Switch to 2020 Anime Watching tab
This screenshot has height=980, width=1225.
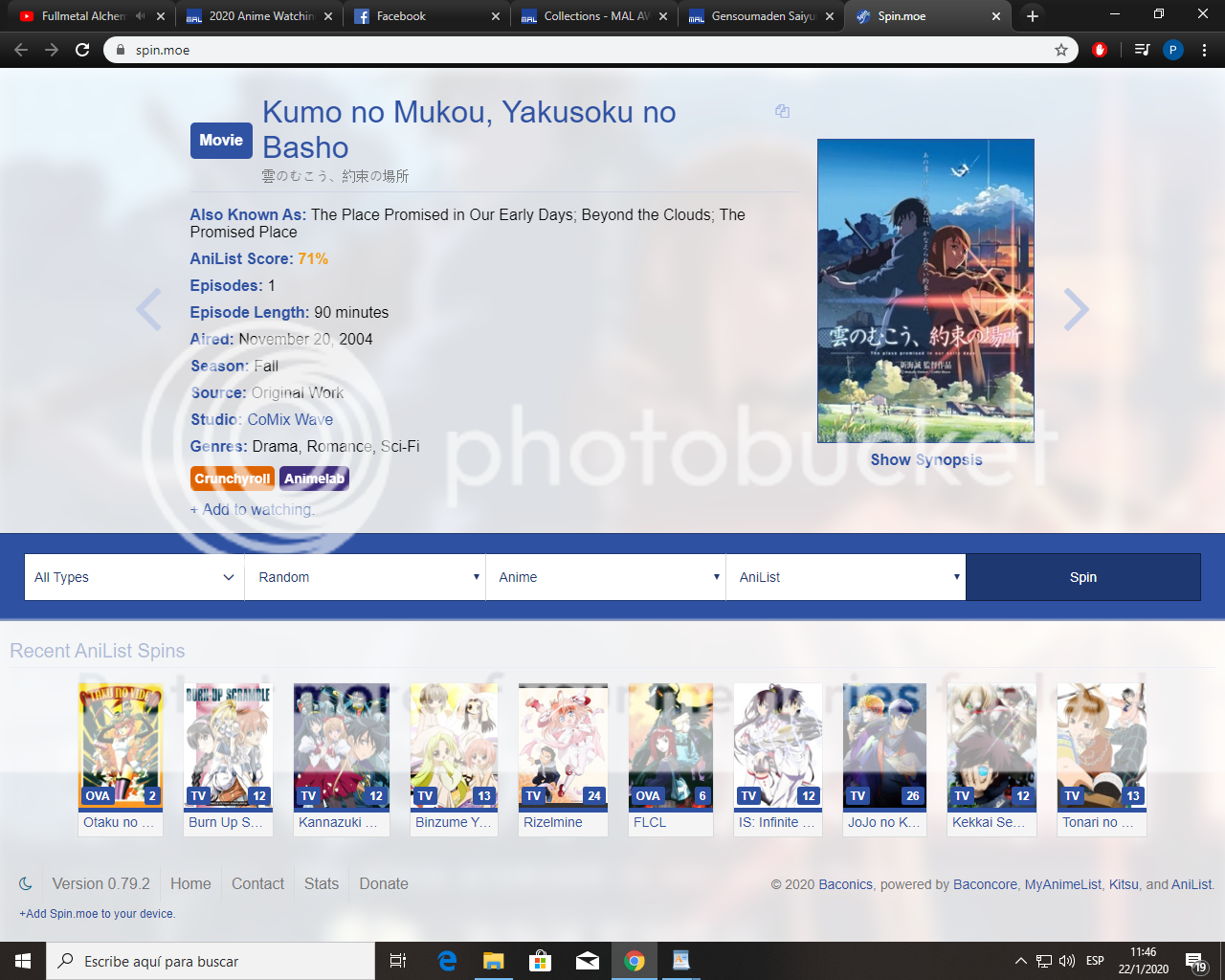(260, 16)
